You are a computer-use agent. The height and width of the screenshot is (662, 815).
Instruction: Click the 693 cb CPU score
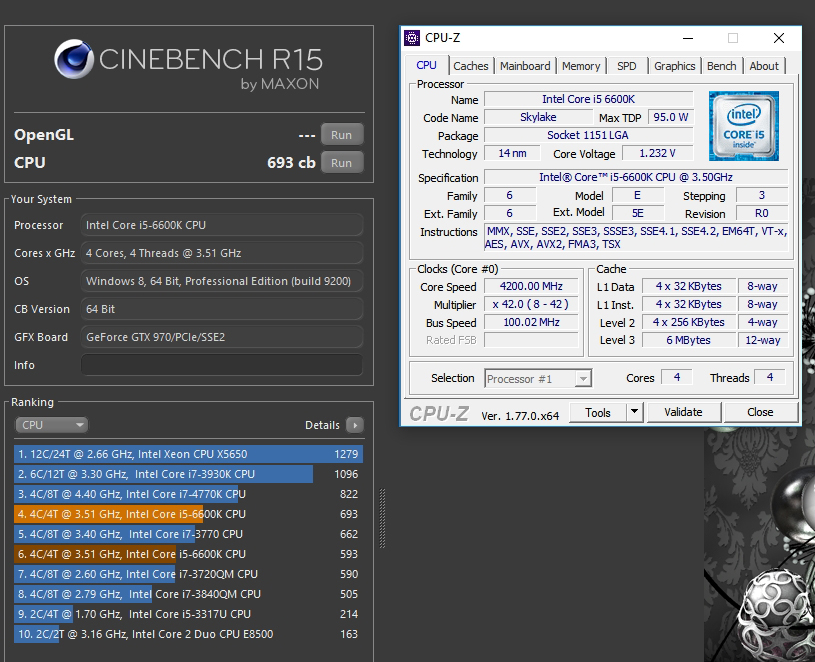tap(291, 163)
